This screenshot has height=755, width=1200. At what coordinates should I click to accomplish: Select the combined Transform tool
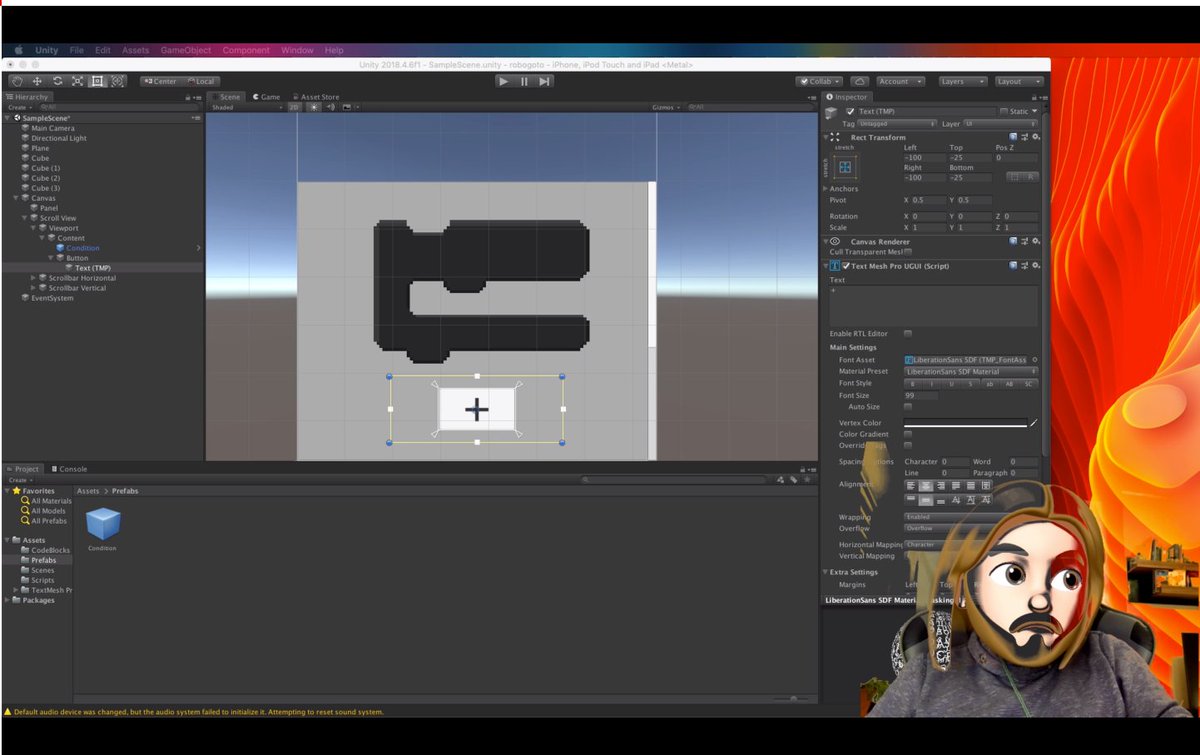point(117,81)
